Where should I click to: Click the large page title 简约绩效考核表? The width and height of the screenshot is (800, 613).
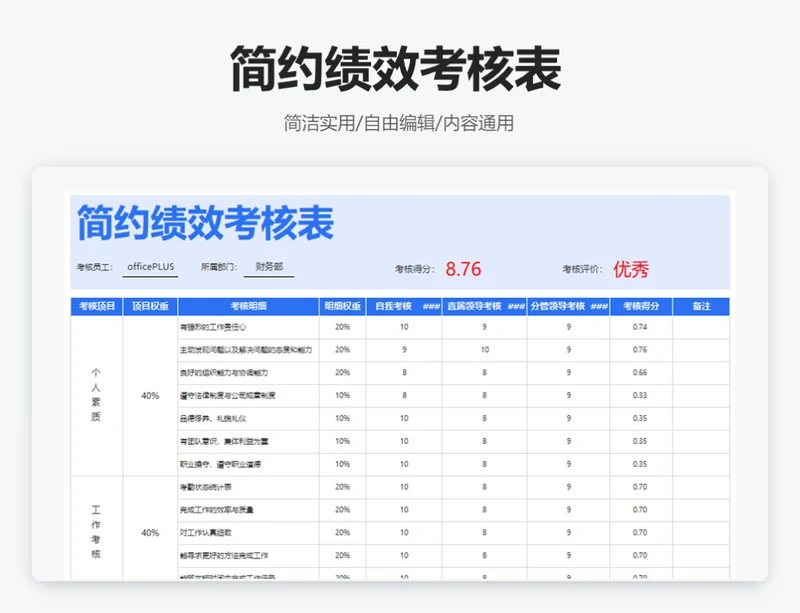[399, 69]
